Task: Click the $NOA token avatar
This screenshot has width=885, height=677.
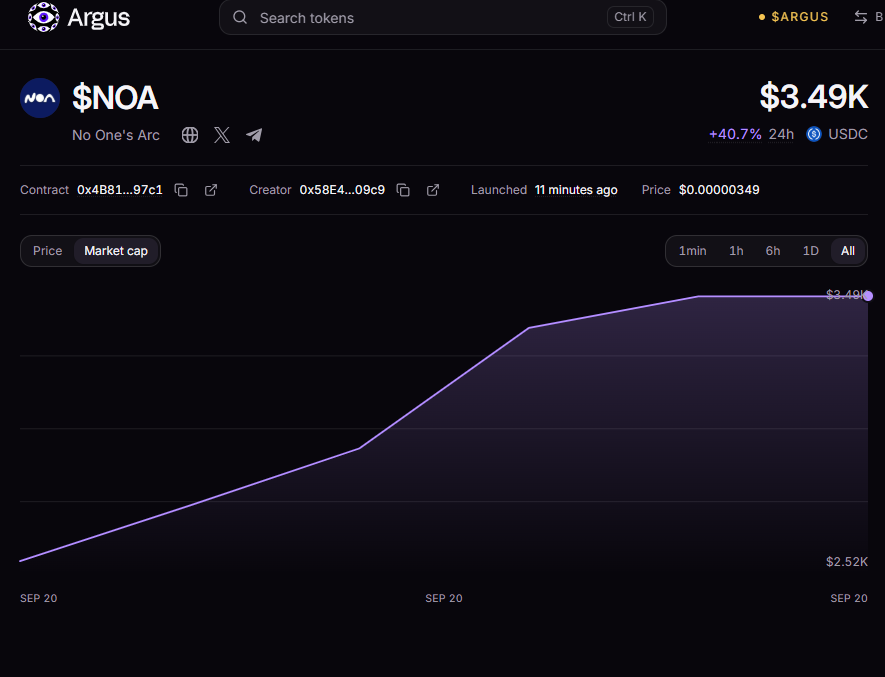Action: pyautogui.click(x=40, y=98)
